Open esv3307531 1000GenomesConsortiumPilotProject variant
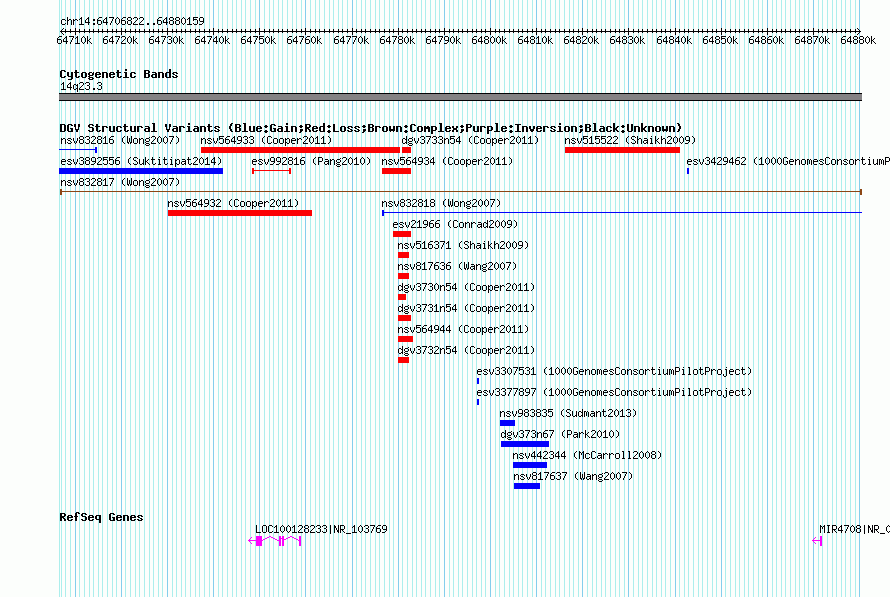Viewport: 890px width, 597px height. click(614, 371)
